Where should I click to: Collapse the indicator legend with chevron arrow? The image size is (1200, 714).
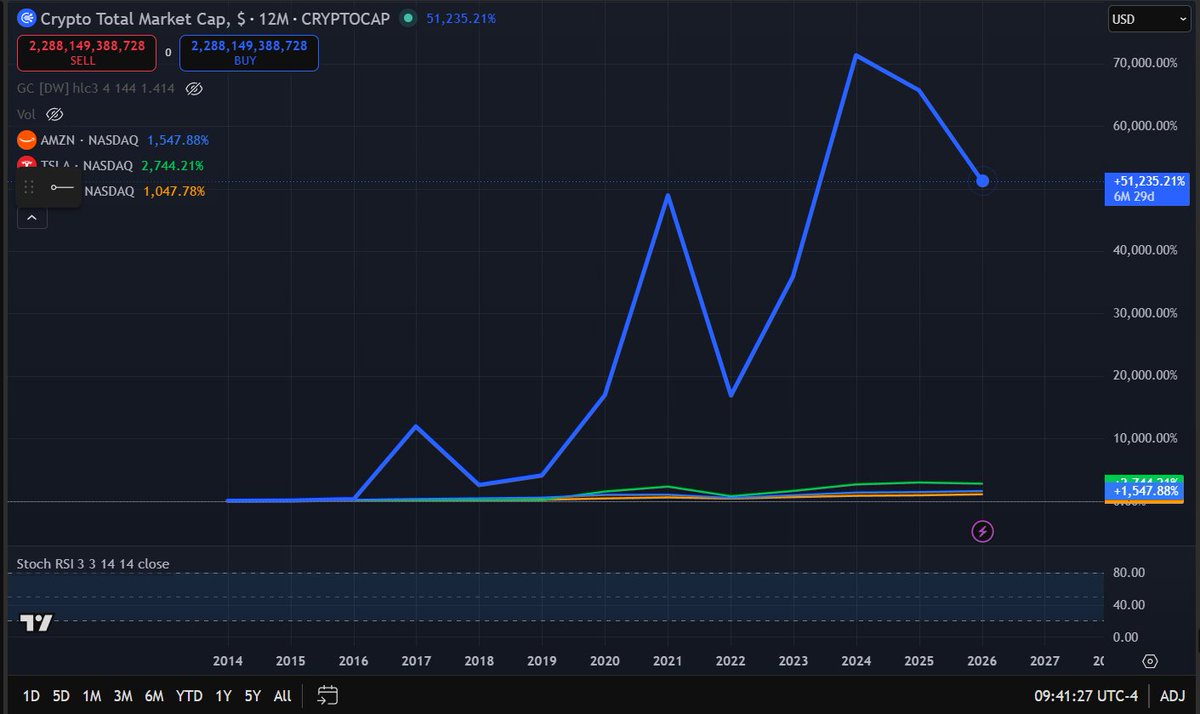pyautogui.click(x=31, y=217)
